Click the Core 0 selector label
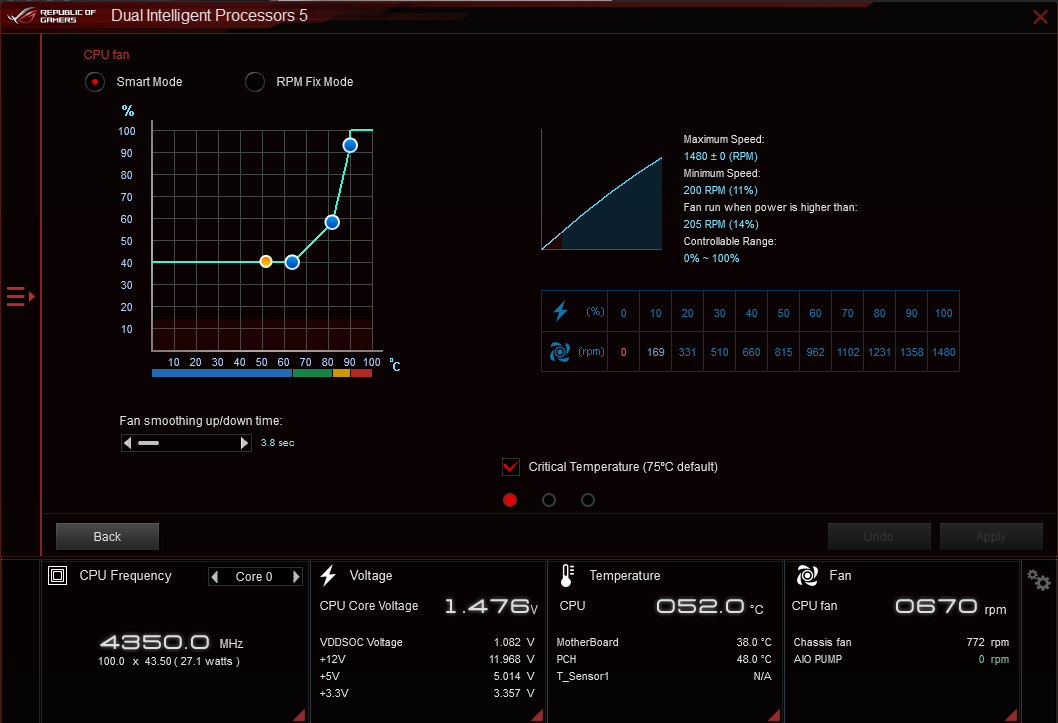Image resolution: width=1058 pixels, height=723 pixels. pos(254,577)
